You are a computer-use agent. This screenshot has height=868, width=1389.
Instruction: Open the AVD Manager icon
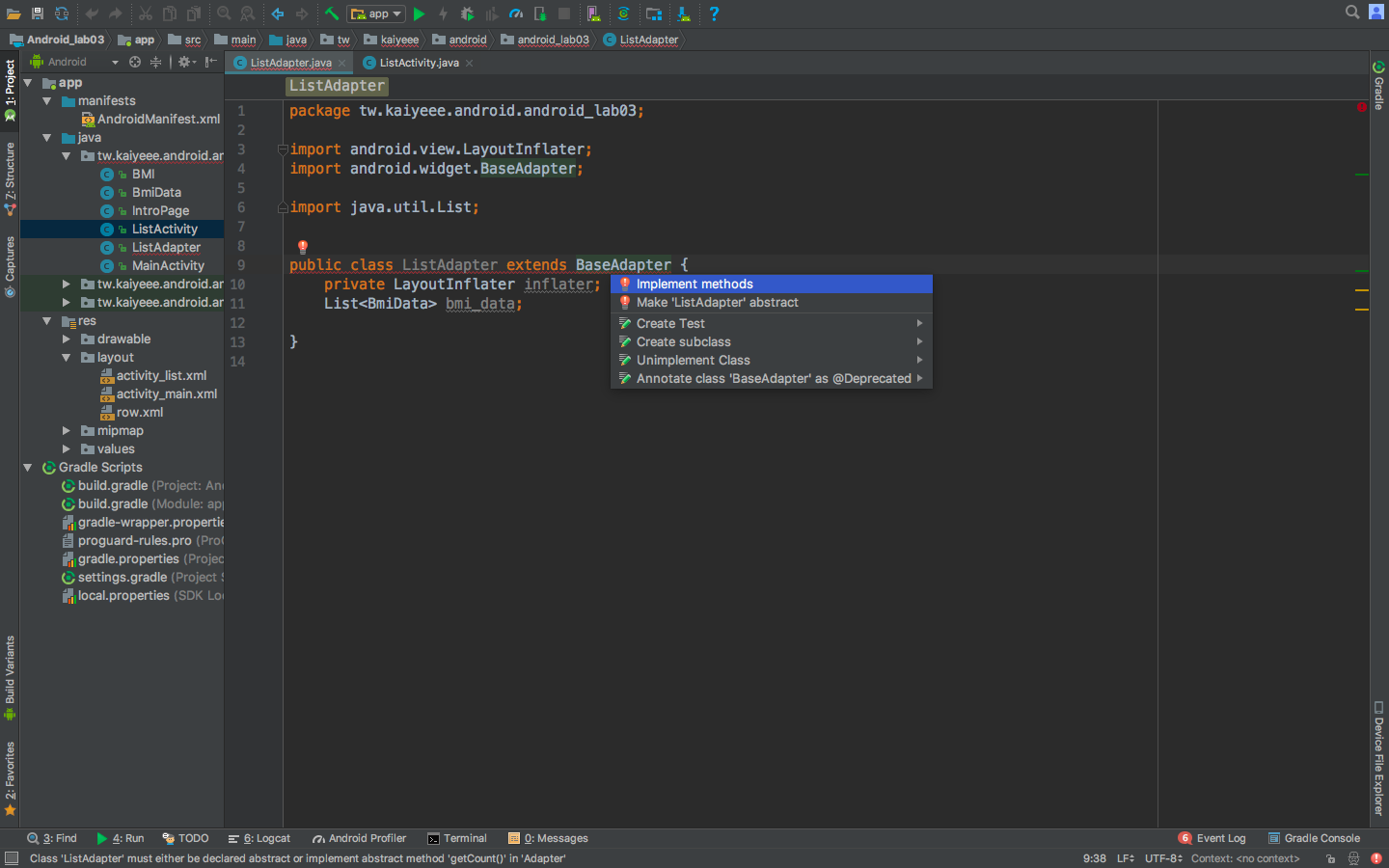pos(594,14)
